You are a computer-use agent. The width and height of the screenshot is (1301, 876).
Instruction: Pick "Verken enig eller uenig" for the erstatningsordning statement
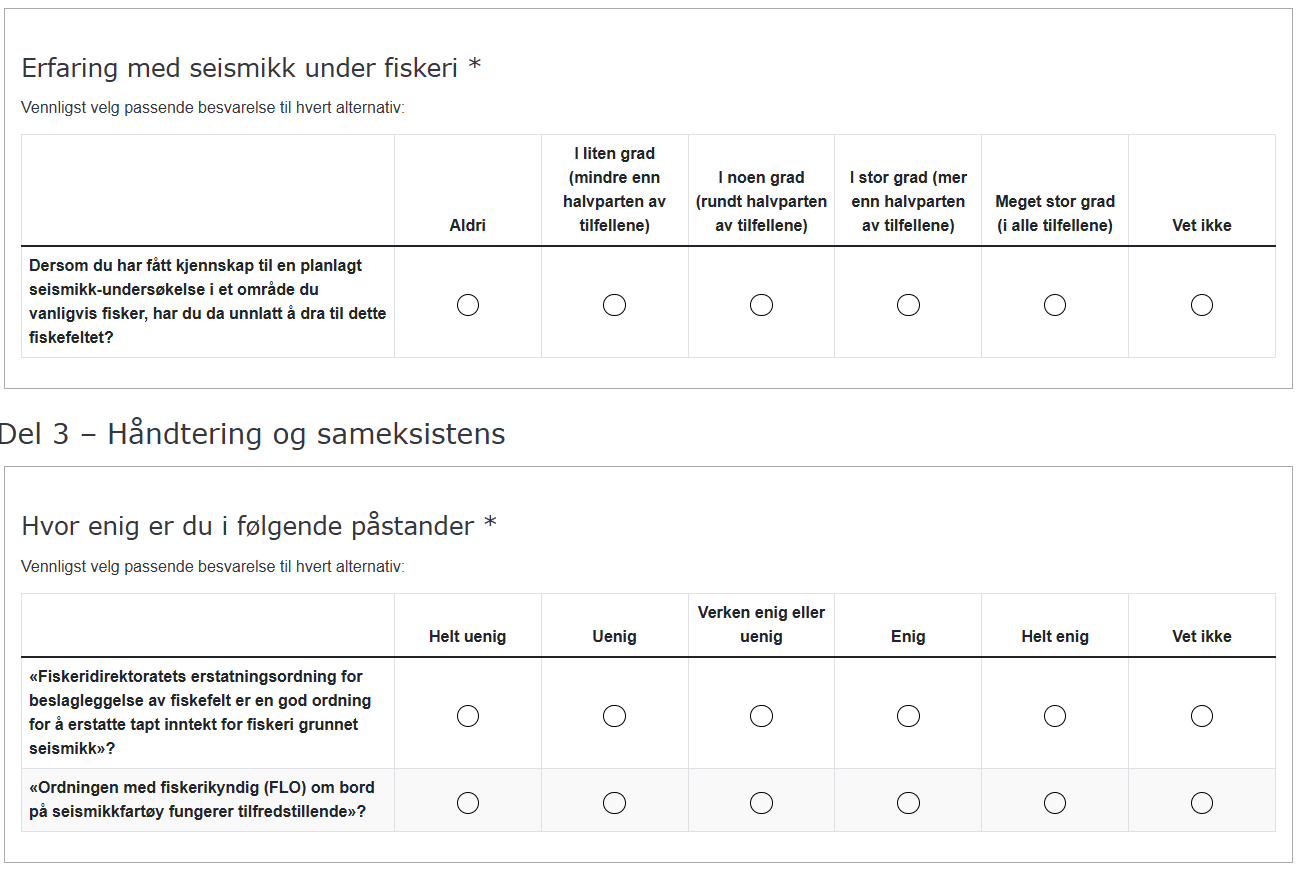pyautogui.click(x=761, y=715)
